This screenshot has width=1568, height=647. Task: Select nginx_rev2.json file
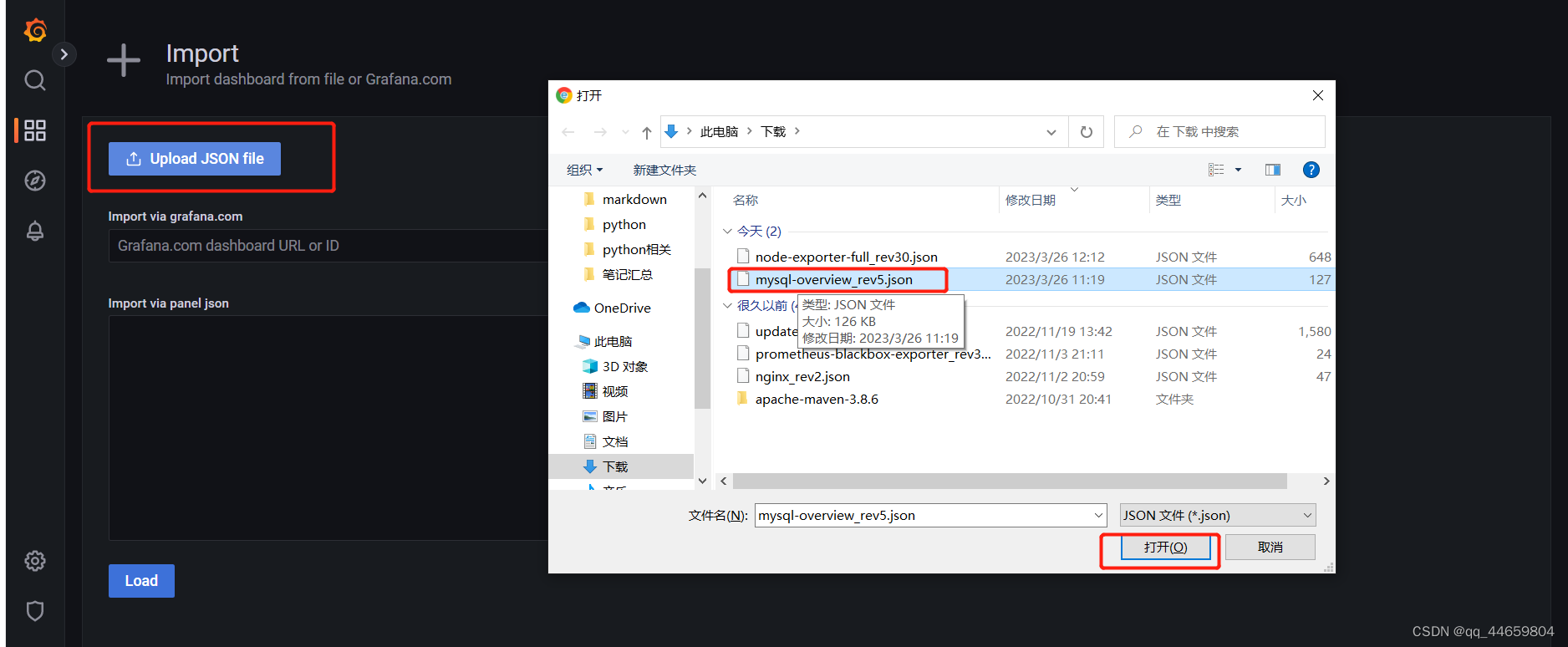click(802, 377)
